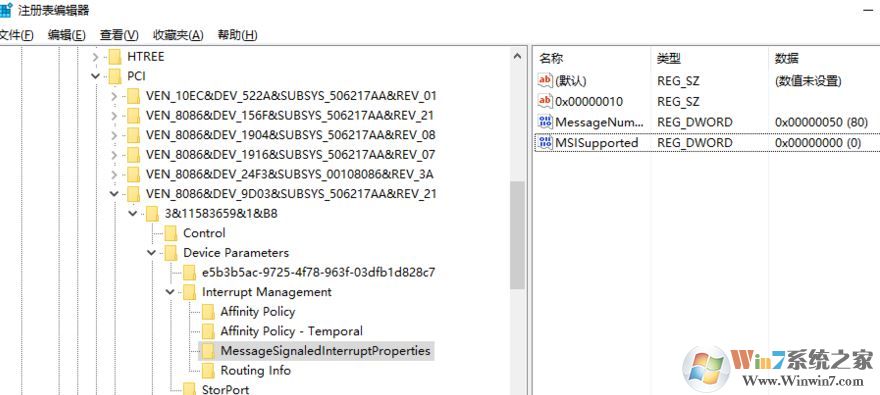Open the 文件(F) menu
880x395 pixels.
click(x=16, y=35)
